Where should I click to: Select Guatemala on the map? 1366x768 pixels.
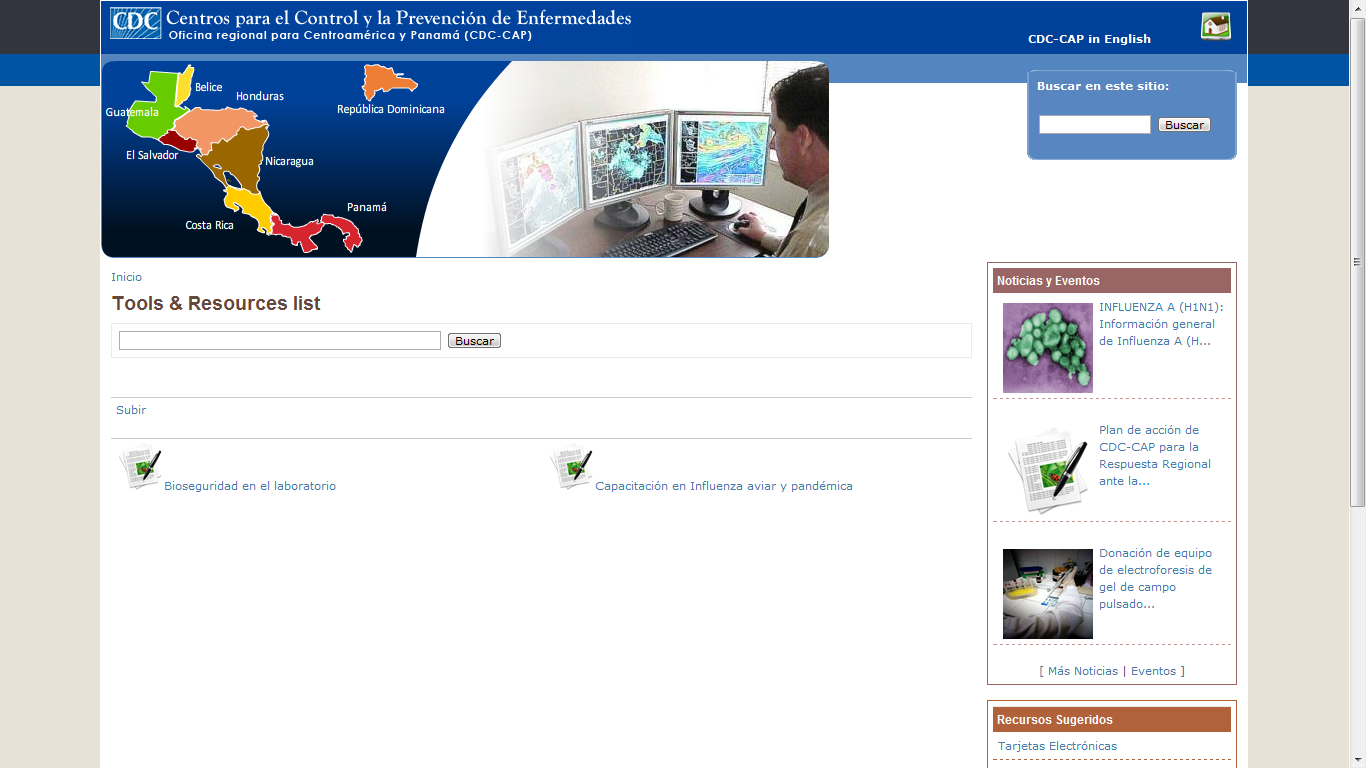[x=152, y=105]
